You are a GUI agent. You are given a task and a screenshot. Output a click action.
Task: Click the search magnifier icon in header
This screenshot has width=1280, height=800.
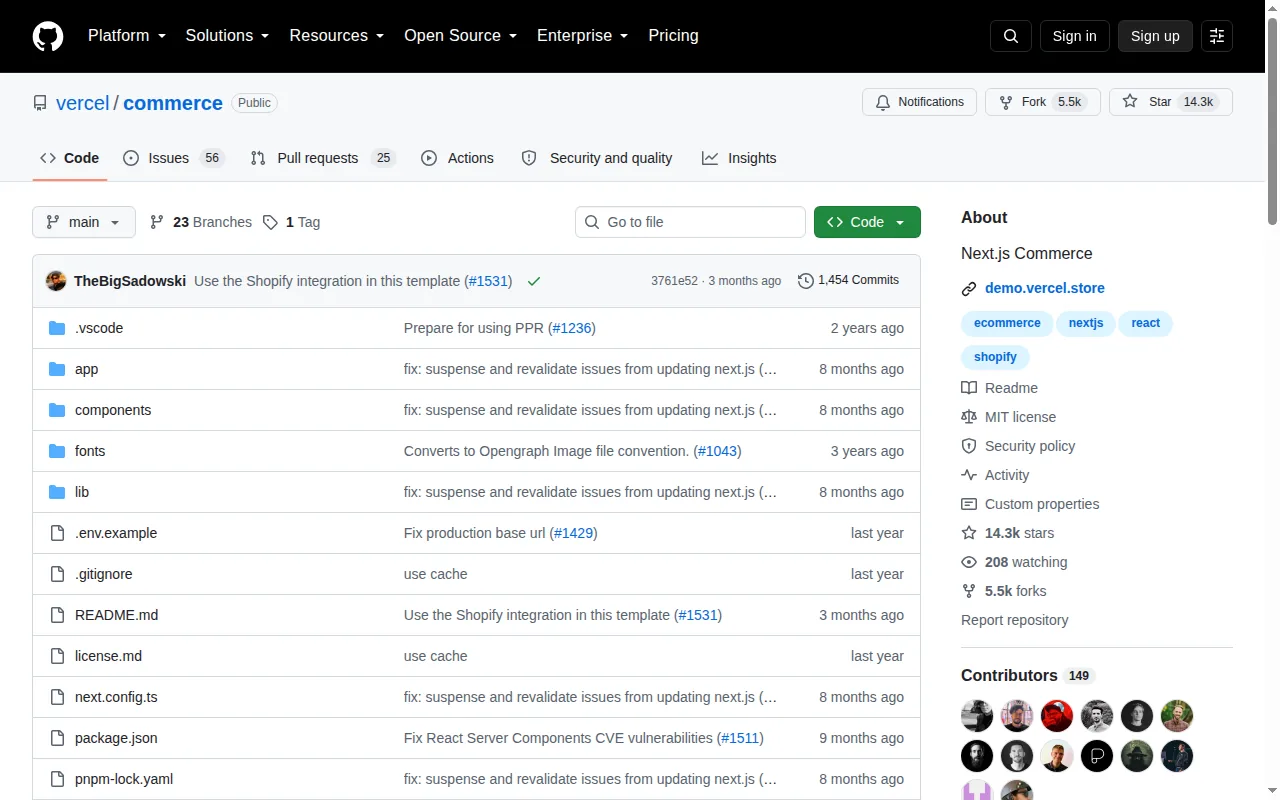[1011, 36]
